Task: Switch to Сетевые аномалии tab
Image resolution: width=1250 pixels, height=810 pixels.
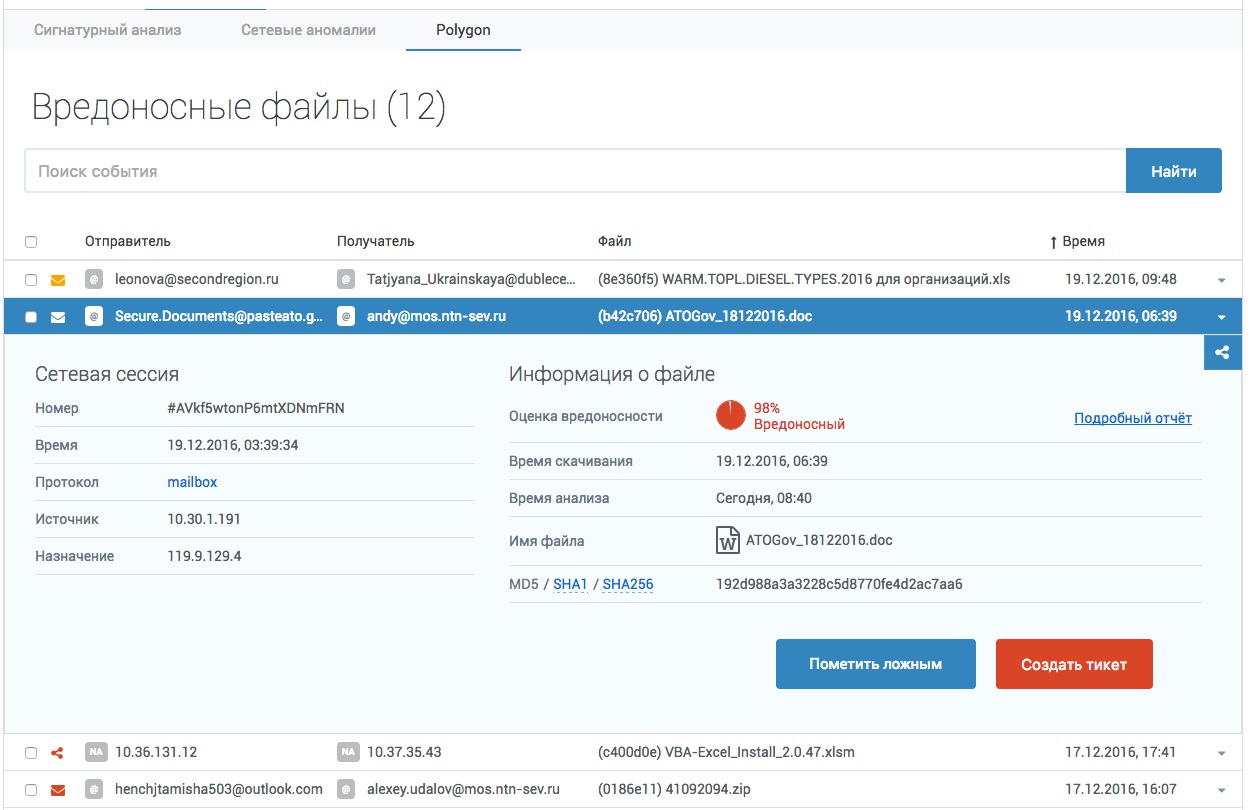Action: [x=308, y=30]
